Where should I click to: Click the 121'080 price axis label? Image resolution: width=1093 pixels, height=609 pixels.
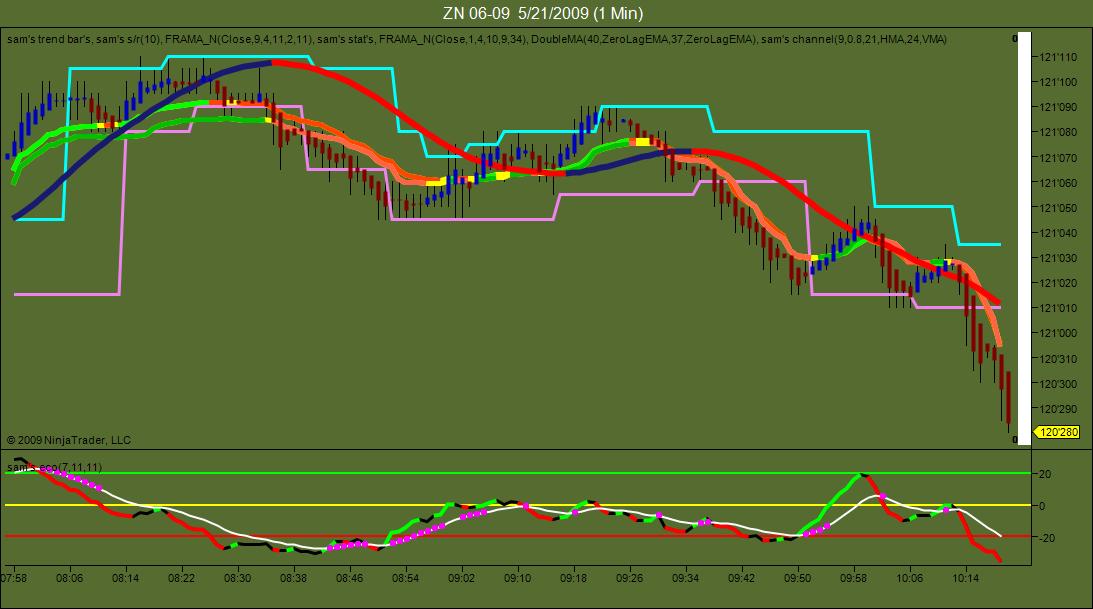[x=1057, y=132]
